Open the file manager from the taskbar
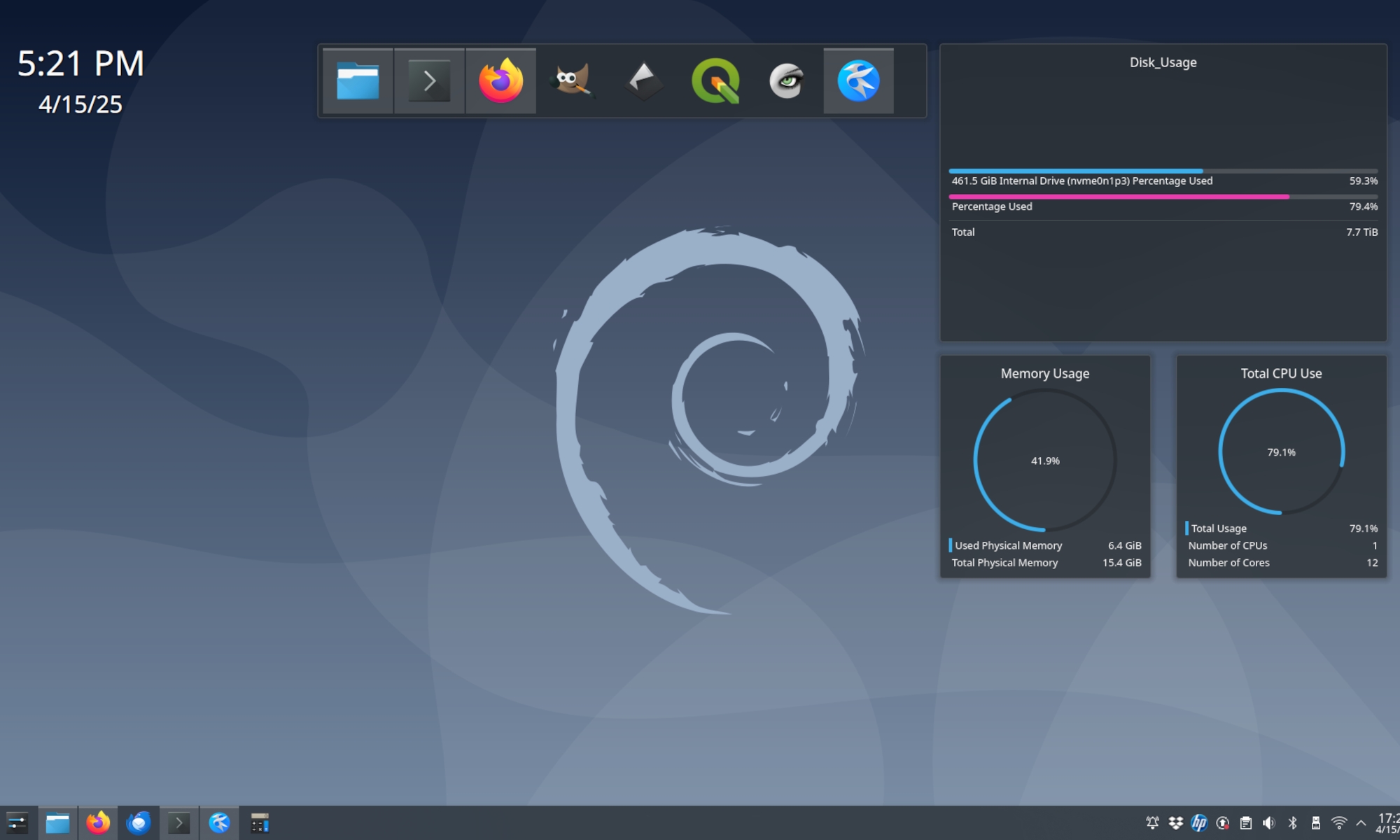Viewport: 1400px width, 840px height. (x=57, y=823)
